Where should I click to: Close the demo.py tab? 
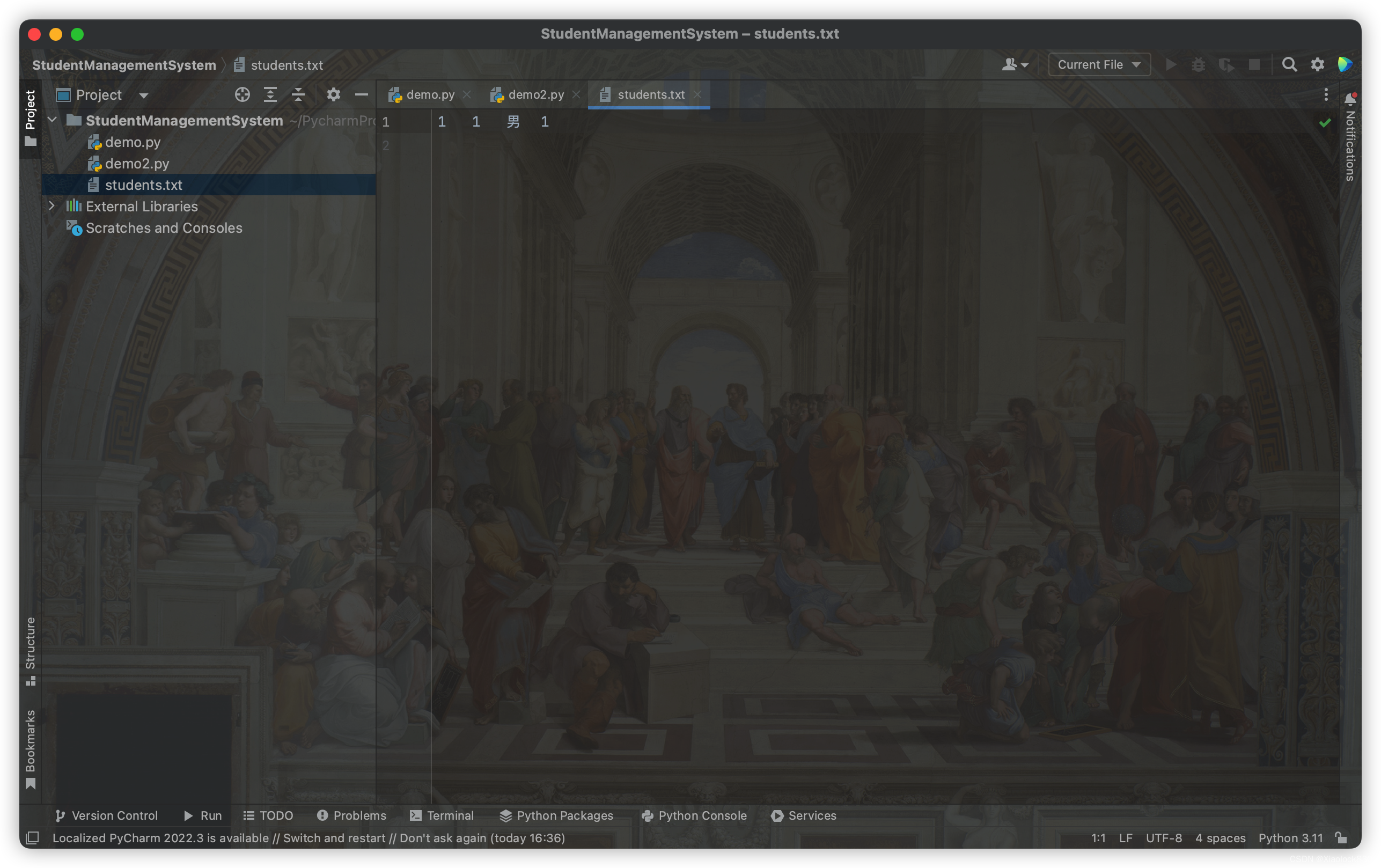coord(467,94)
